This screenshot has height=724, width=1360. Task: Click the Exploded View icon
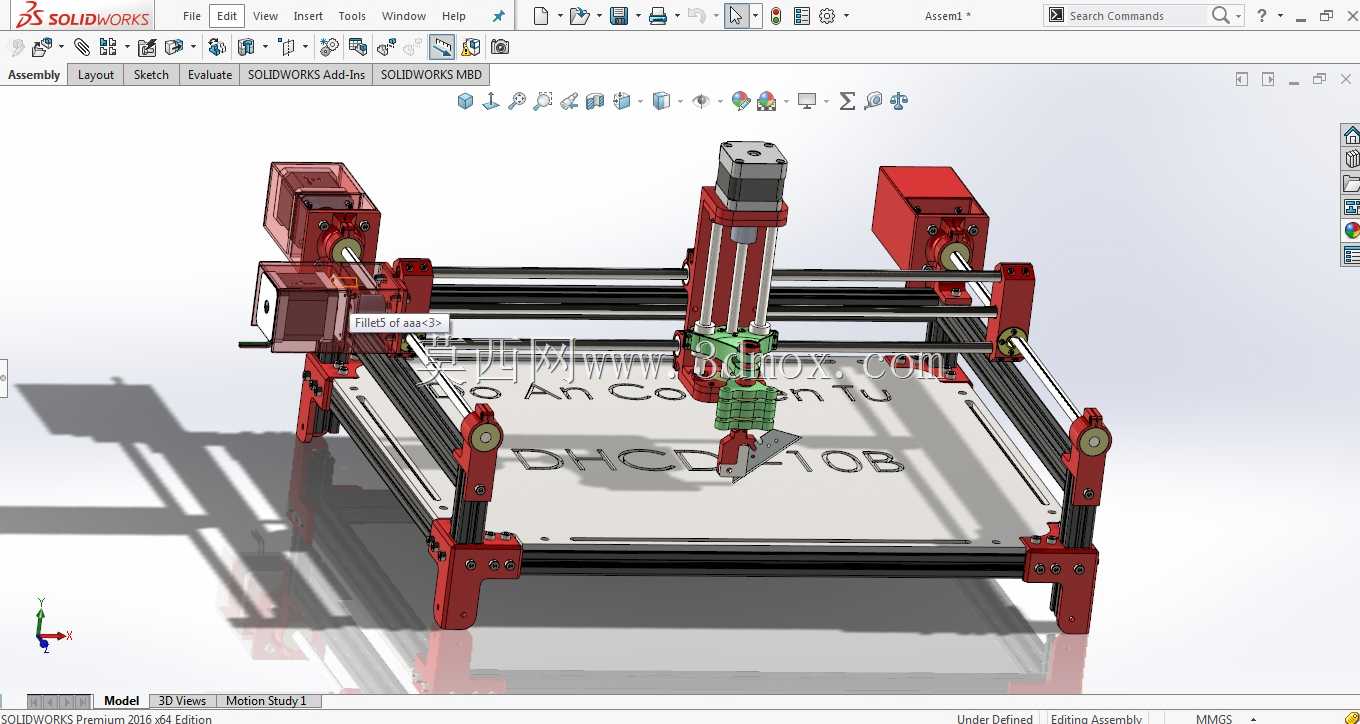pos(387,47)
